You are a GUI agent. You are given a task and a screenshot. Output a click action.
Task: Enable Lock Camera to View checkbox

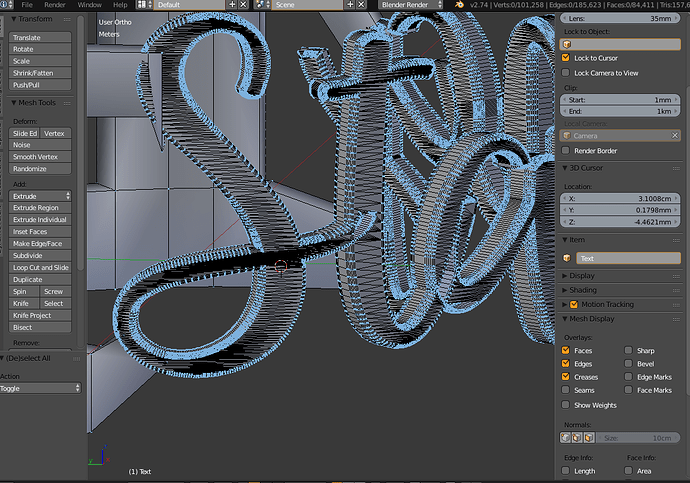[565, 73]
